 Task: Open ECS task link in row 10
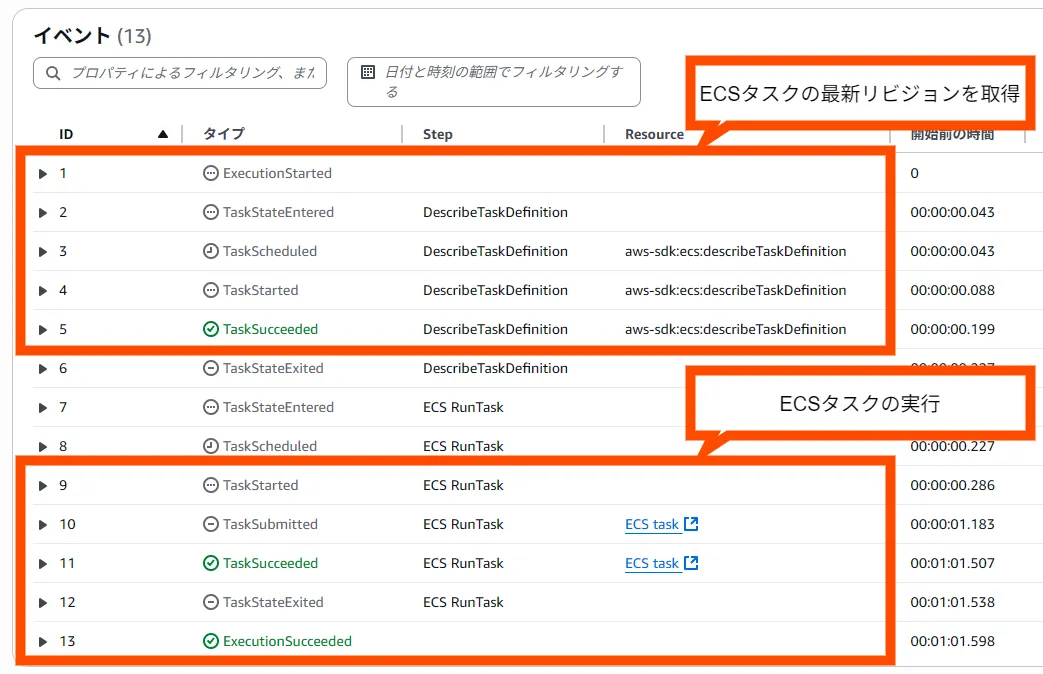pyautogui.click(x=652, y=525)
